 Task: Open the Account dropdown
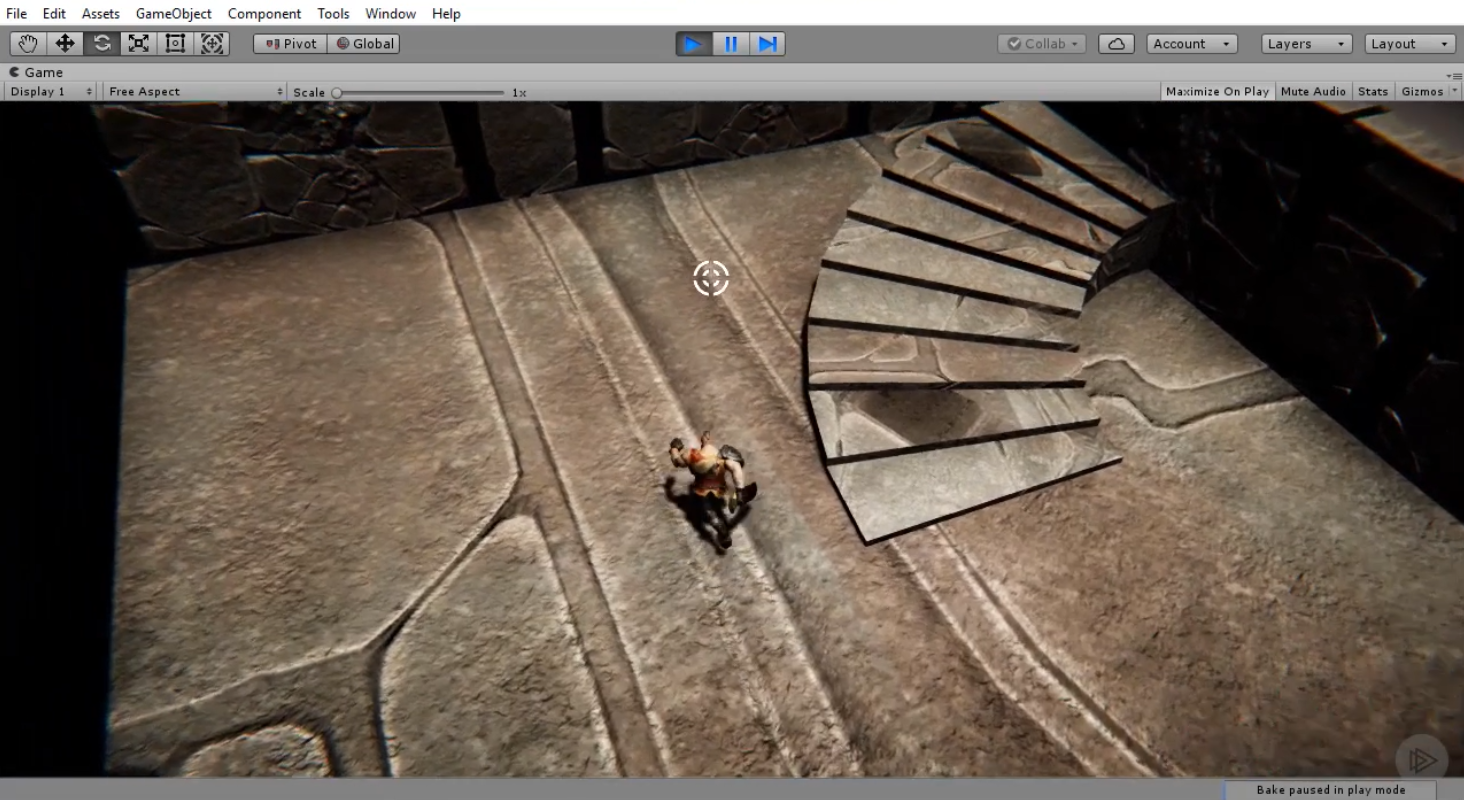click(x=1192, y=44)
